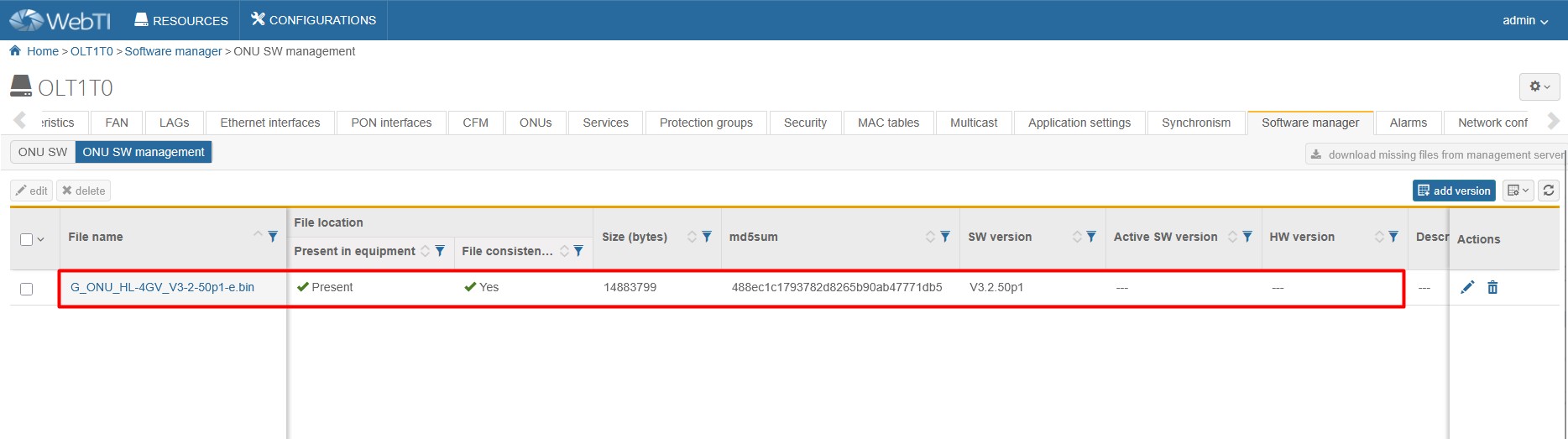Click the pencil edit icon in Actions
This screenshot has width=1568, height=439.
[x=1467, y=287]
